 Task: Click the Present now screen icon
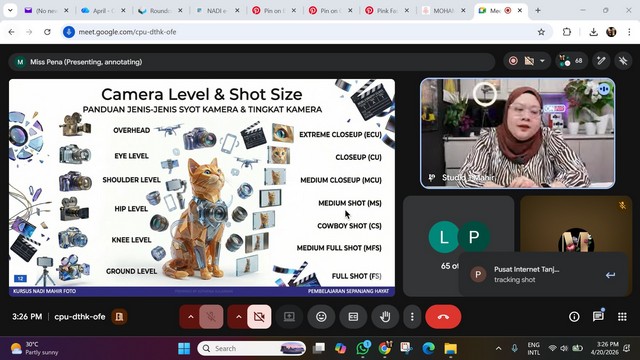click(289, 316)
